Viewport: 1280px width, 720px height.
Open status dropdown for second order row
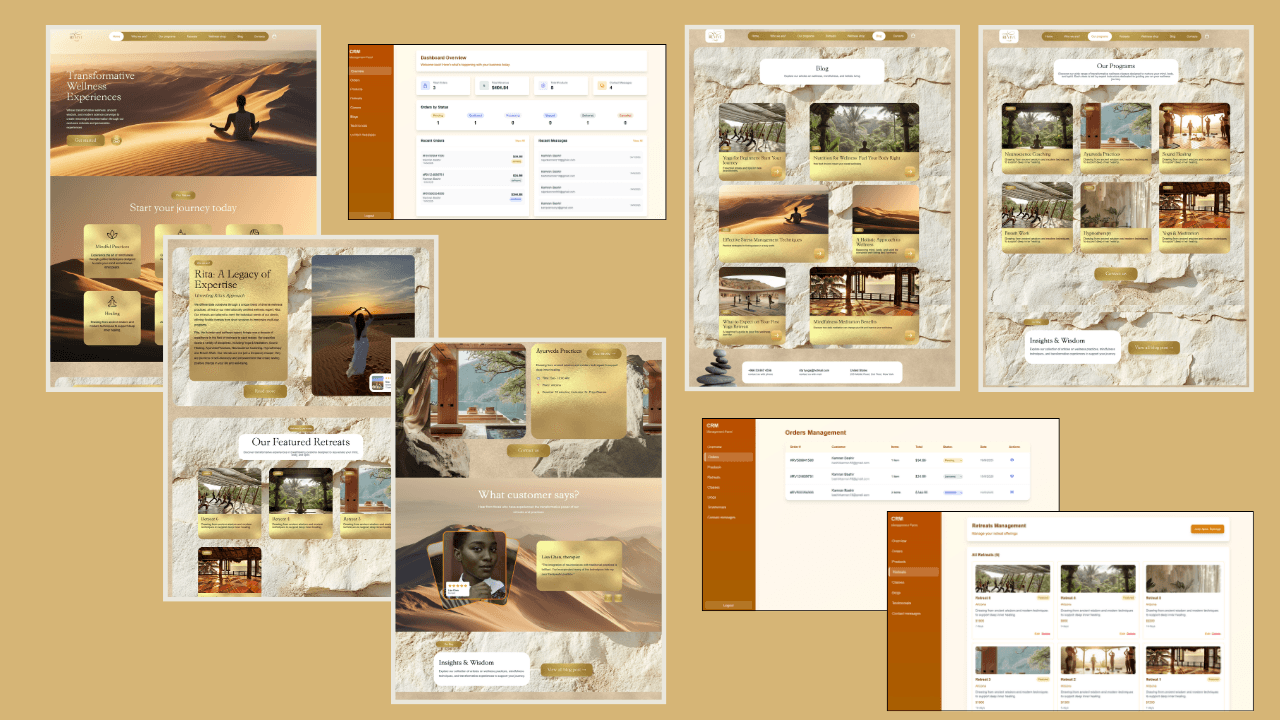952,476
